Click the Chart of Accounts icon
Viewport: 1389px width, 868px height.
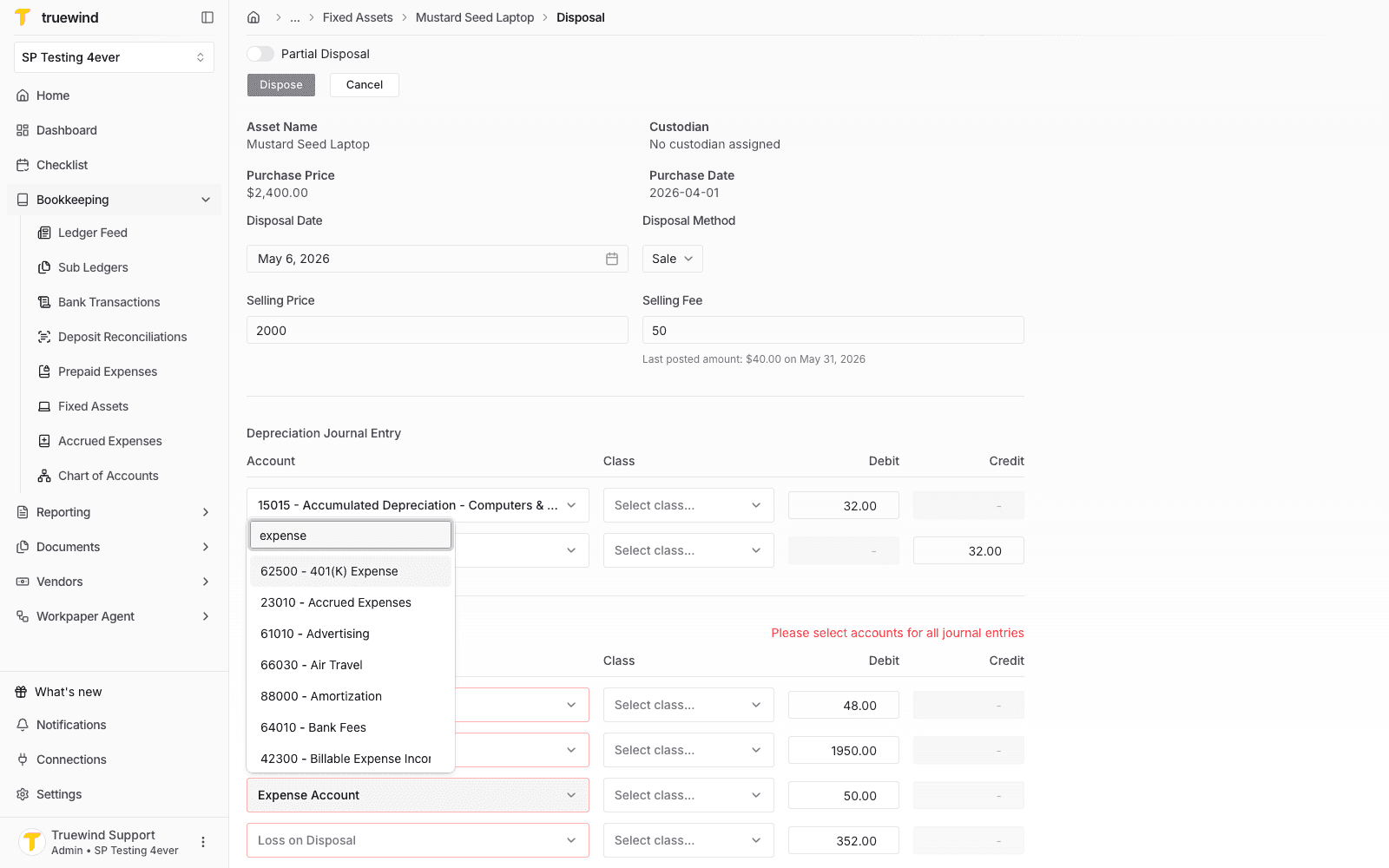coord(44,476)
